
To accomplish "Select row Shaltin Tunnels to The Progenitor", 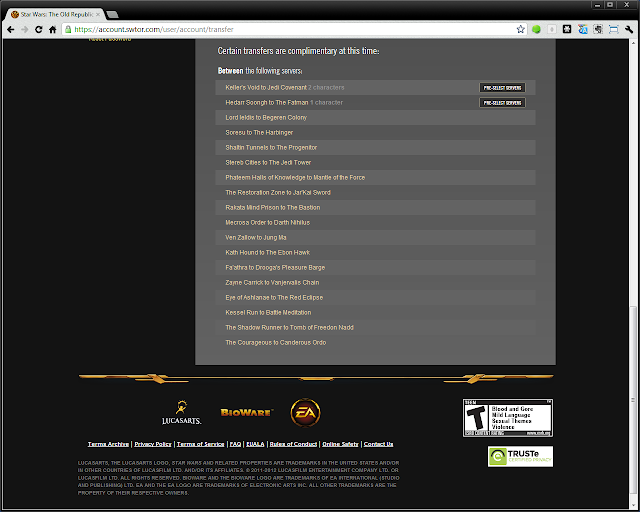I will 375,147.
